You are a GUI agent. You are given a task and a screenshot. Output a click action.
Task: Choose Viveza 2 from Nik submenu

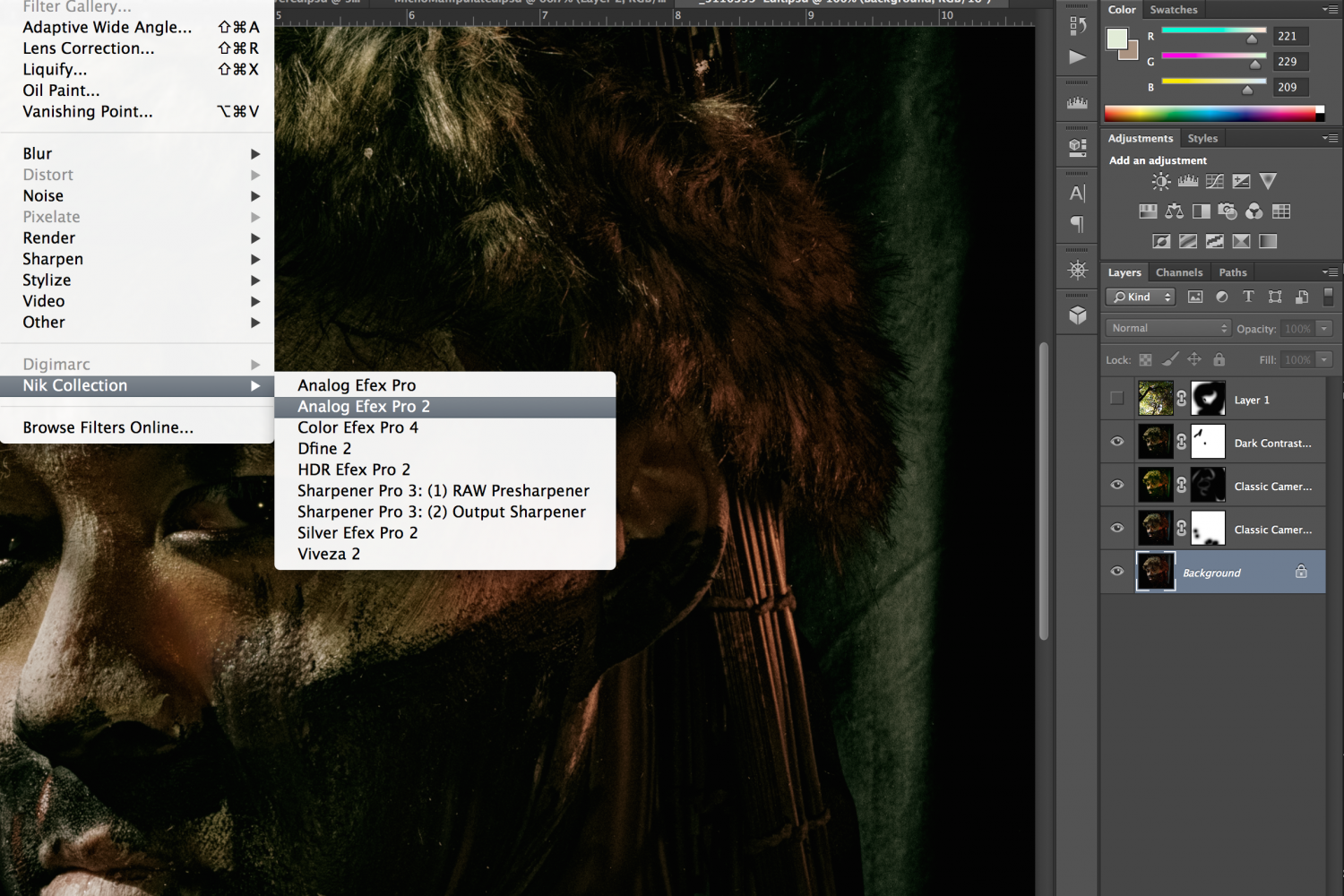[x=445, y=555]
